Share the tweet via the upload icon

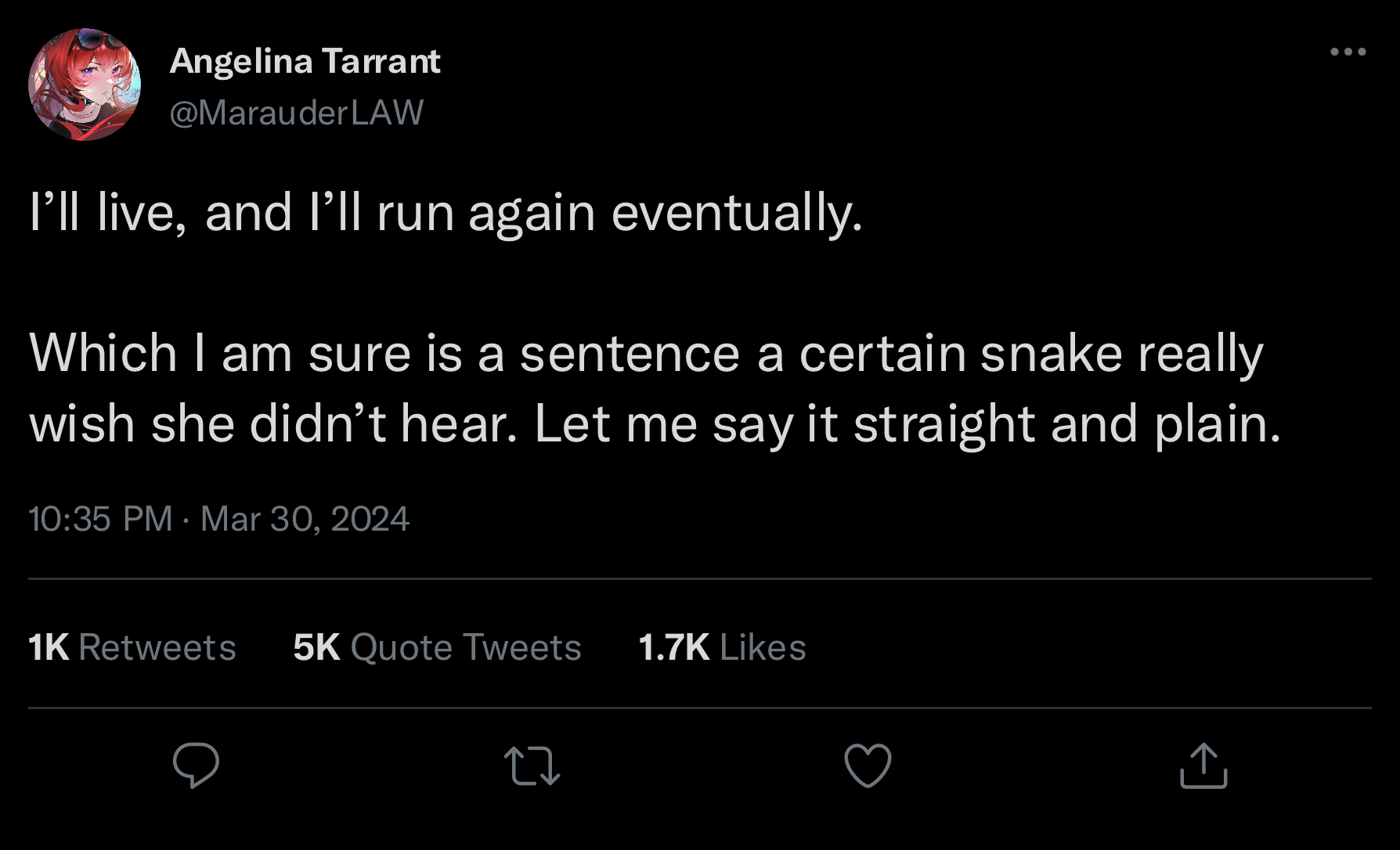pyautogui.click(x=1203, y=765)
